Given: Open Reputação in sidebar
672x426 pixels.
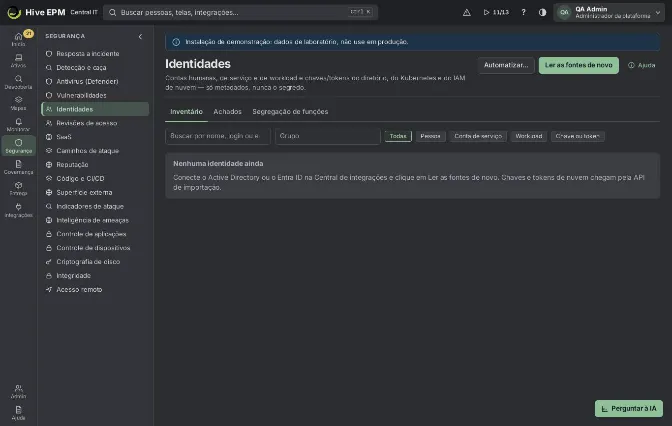Looking at the screenshot, I should (95, 165).
